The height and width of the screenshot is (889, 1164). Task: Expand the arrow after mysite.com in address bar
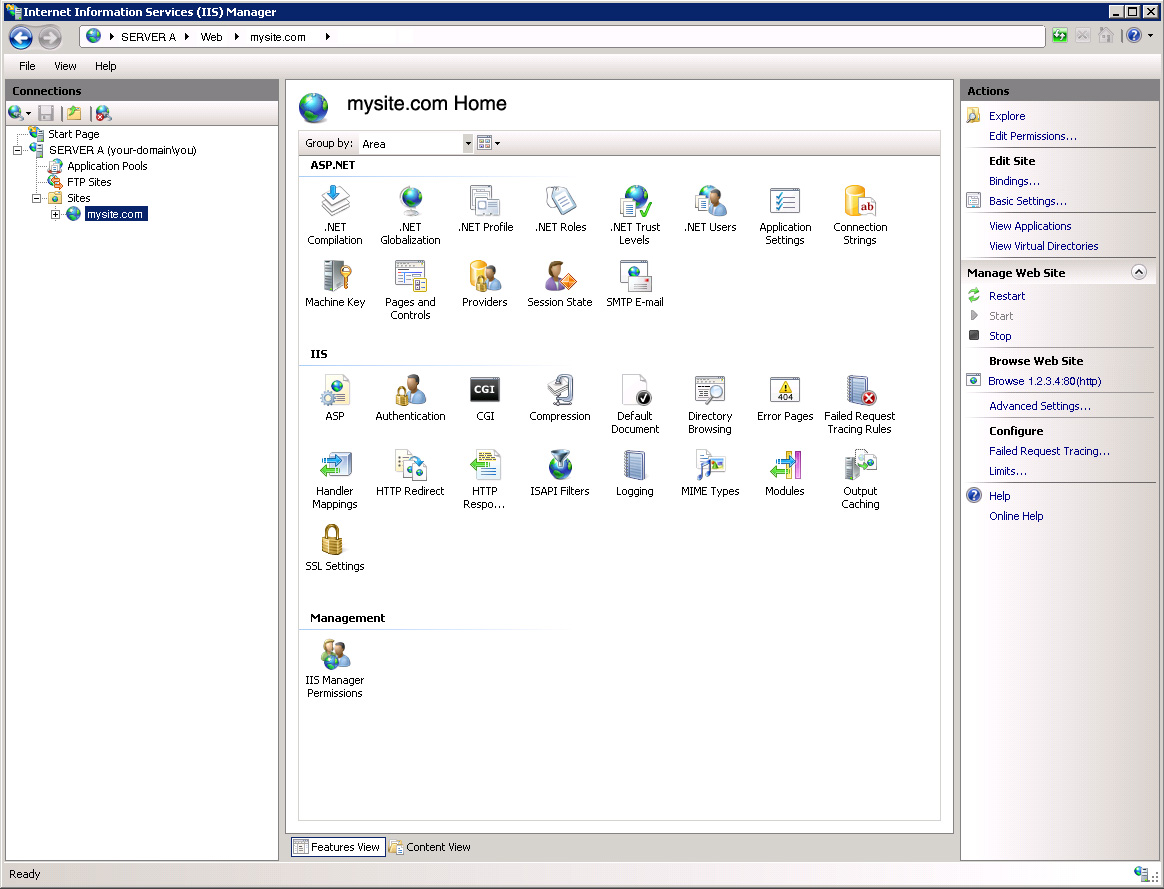click(x=327, y=37)
